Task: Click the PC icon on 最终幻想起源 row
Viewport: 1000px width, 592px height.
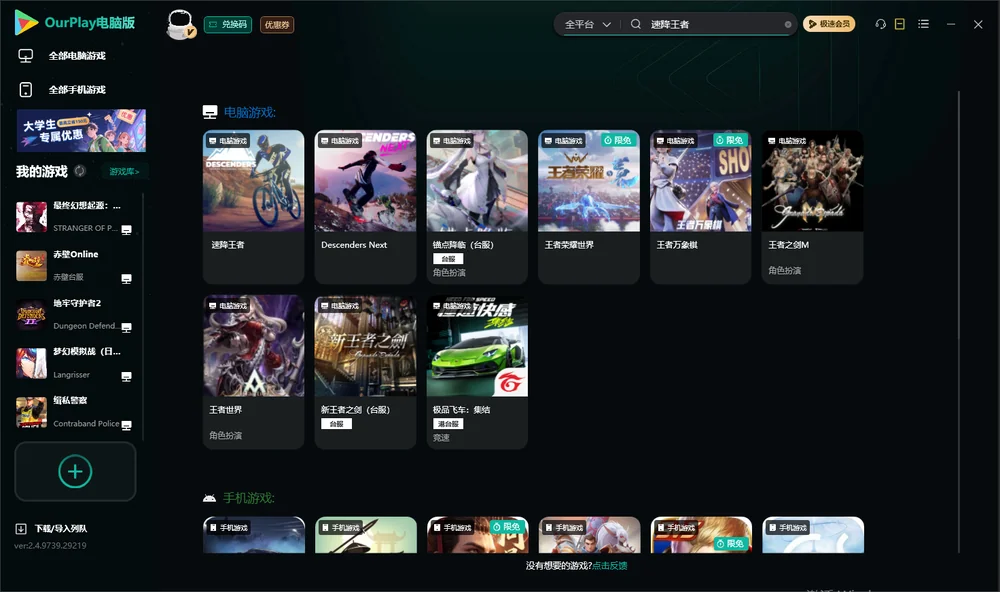Action: pos(126,230)
